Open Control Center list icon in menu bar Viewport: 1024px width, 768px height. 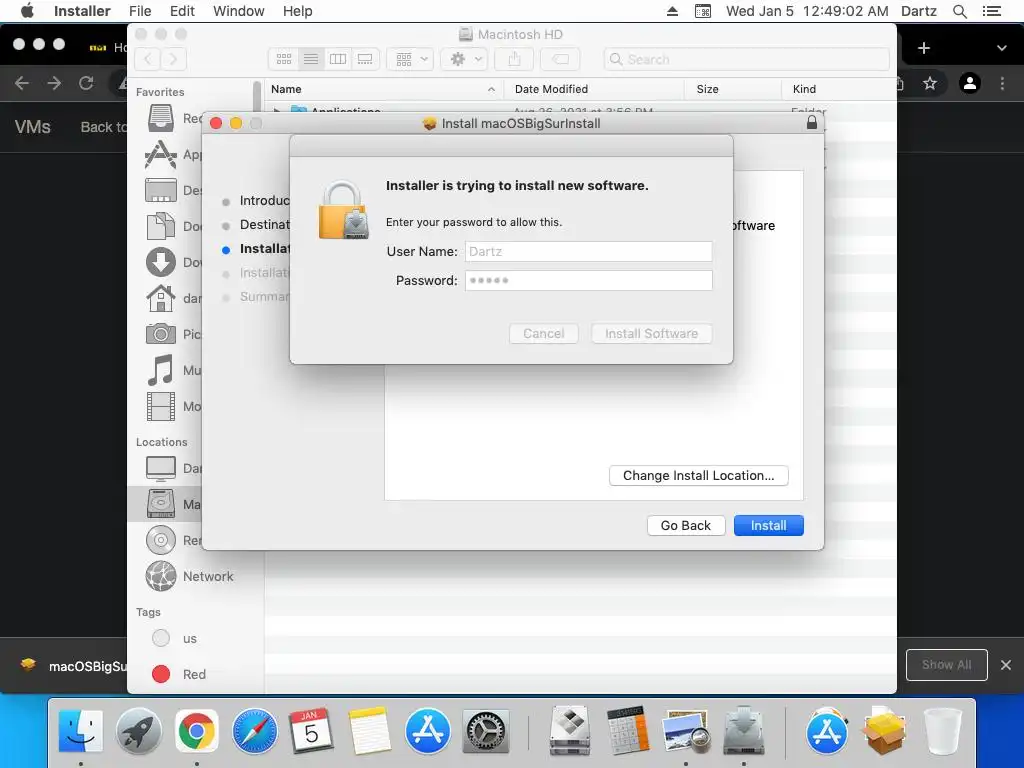coord(992,11)
